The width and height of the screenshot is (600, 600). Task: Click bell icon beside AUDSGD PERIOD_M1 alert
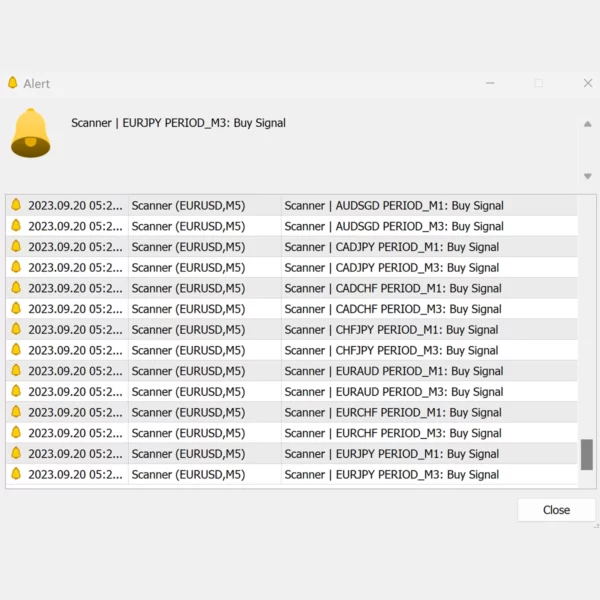coord(16,205)
